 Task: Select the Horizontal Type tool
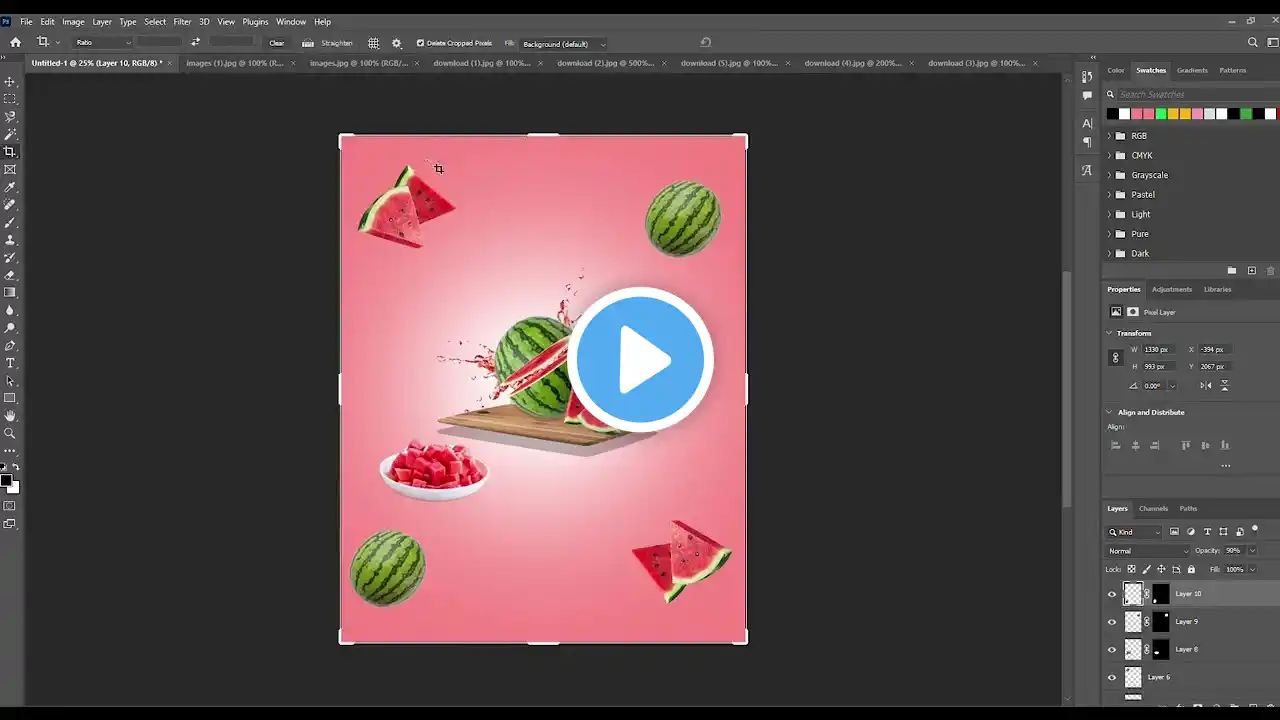point(10,363)
